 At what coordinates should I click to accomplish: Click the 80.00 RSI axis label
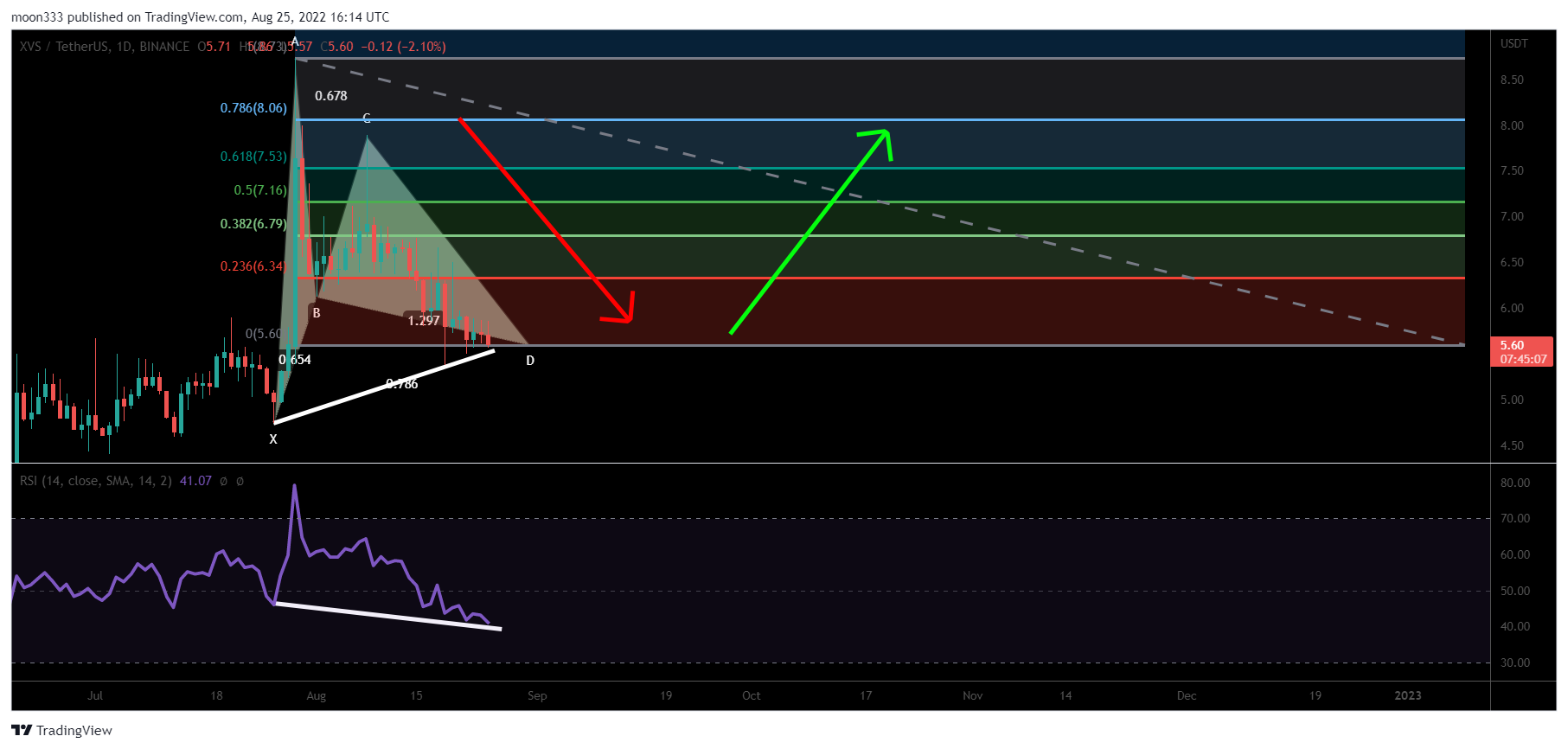coord(1515,483)
